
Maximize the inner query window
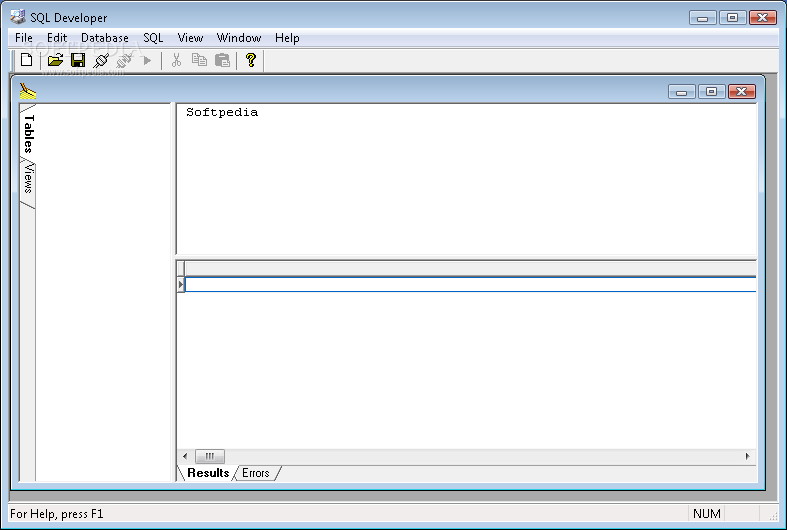(x=712, y=91)
